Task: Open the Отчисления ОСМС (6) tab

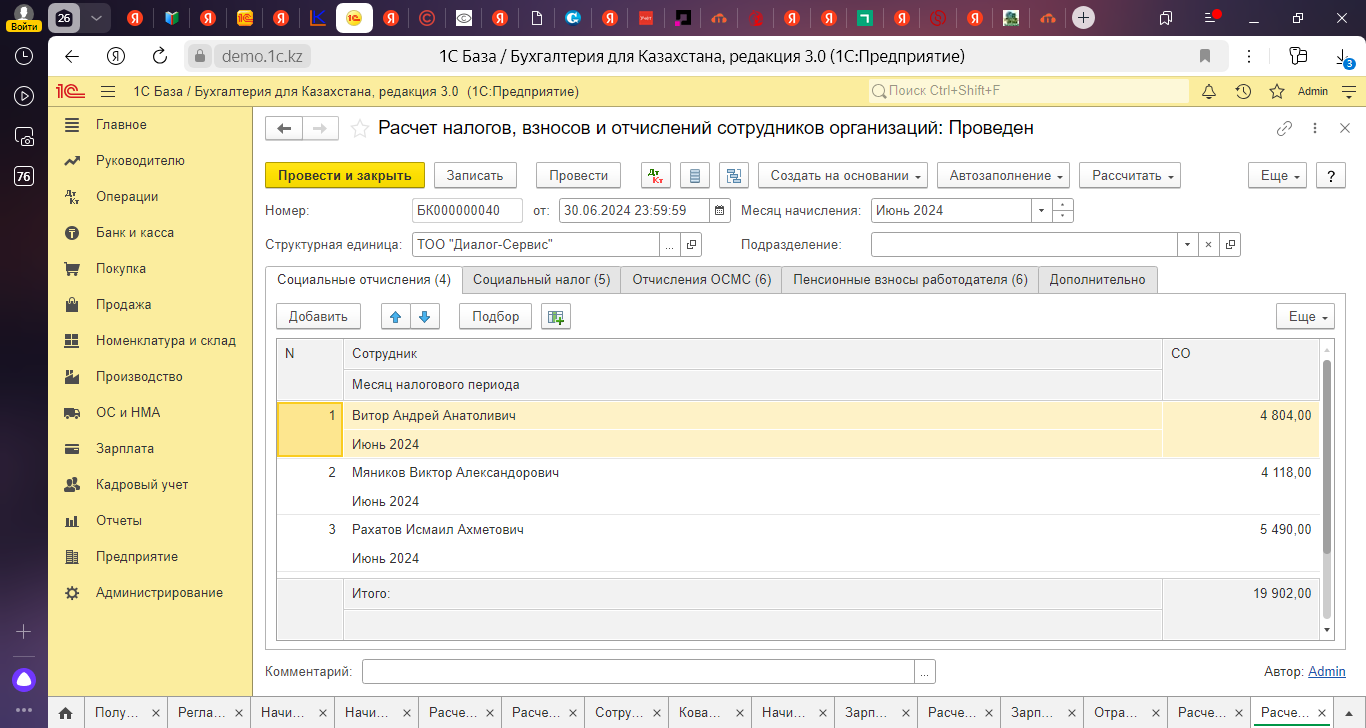Action: [701, 280]
